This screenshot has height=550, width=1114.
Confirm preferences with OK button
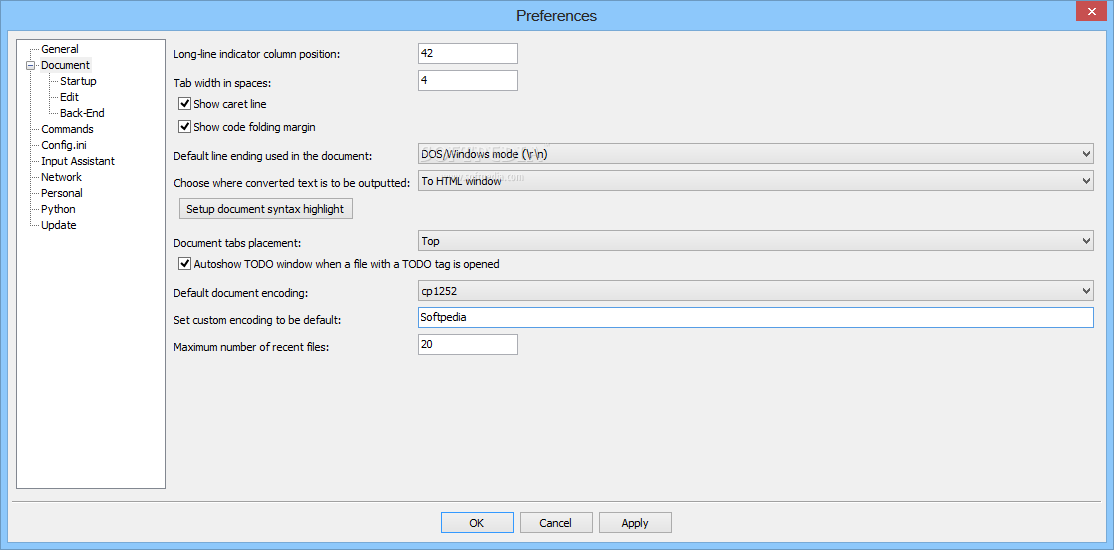pyautogui.click(x=477, y=523)
